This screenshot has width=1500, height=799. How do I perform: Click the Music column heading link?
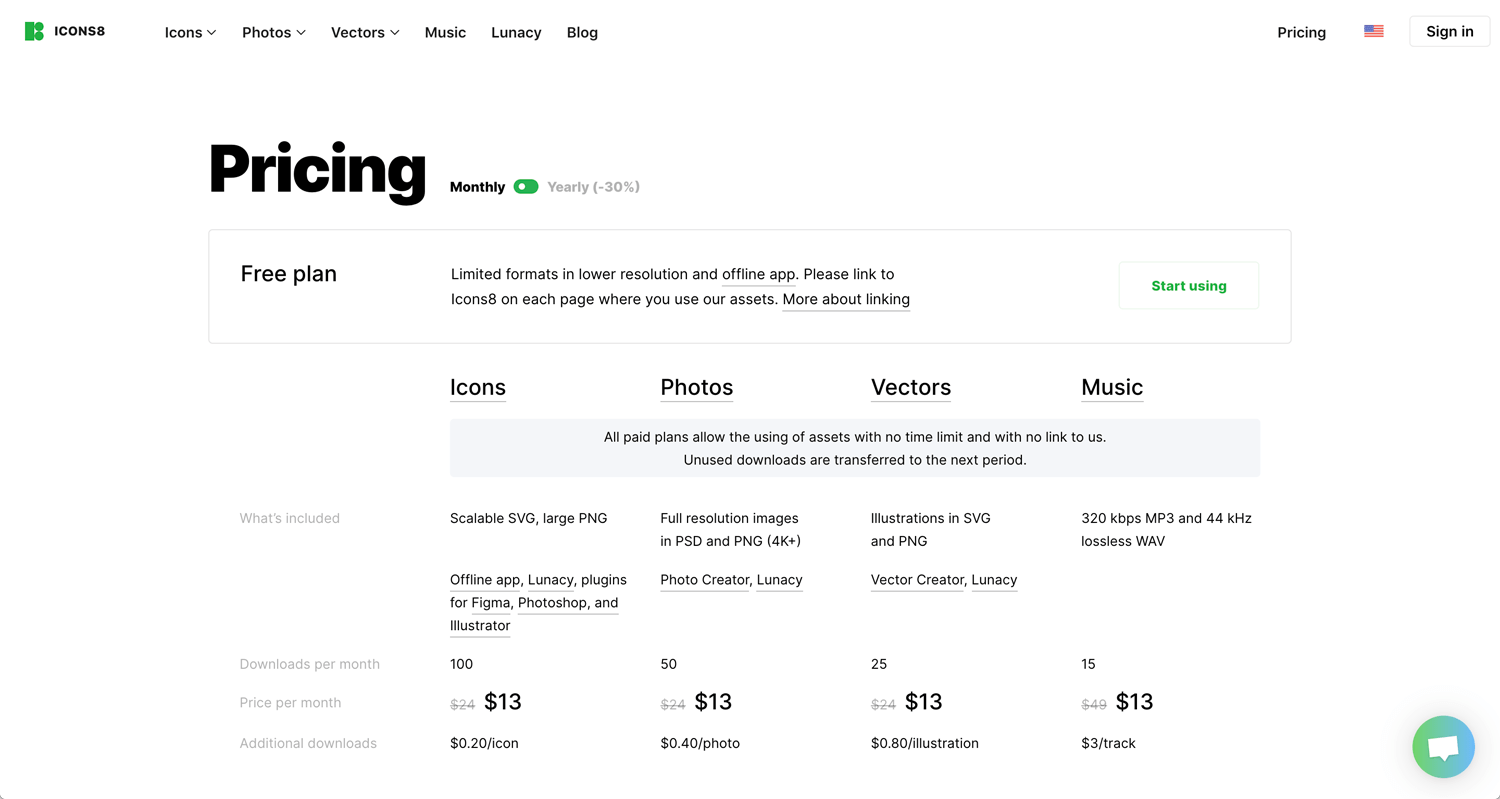1112,387
